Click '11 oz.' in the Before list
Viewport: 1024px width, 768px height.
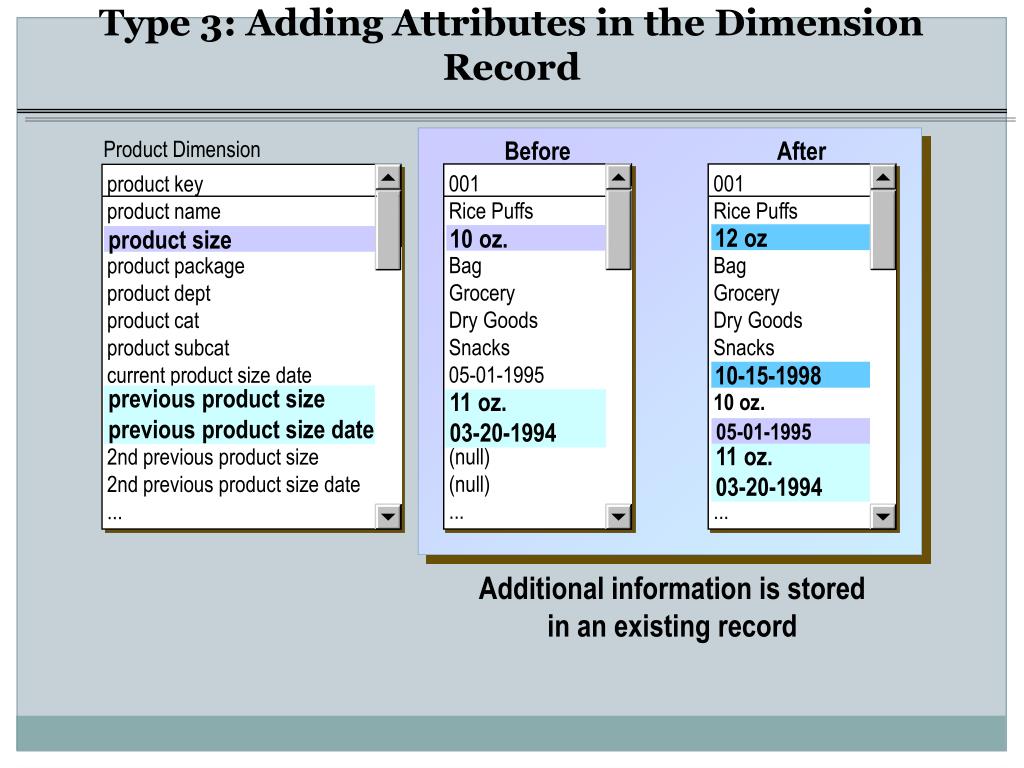[x=478, y=403]
